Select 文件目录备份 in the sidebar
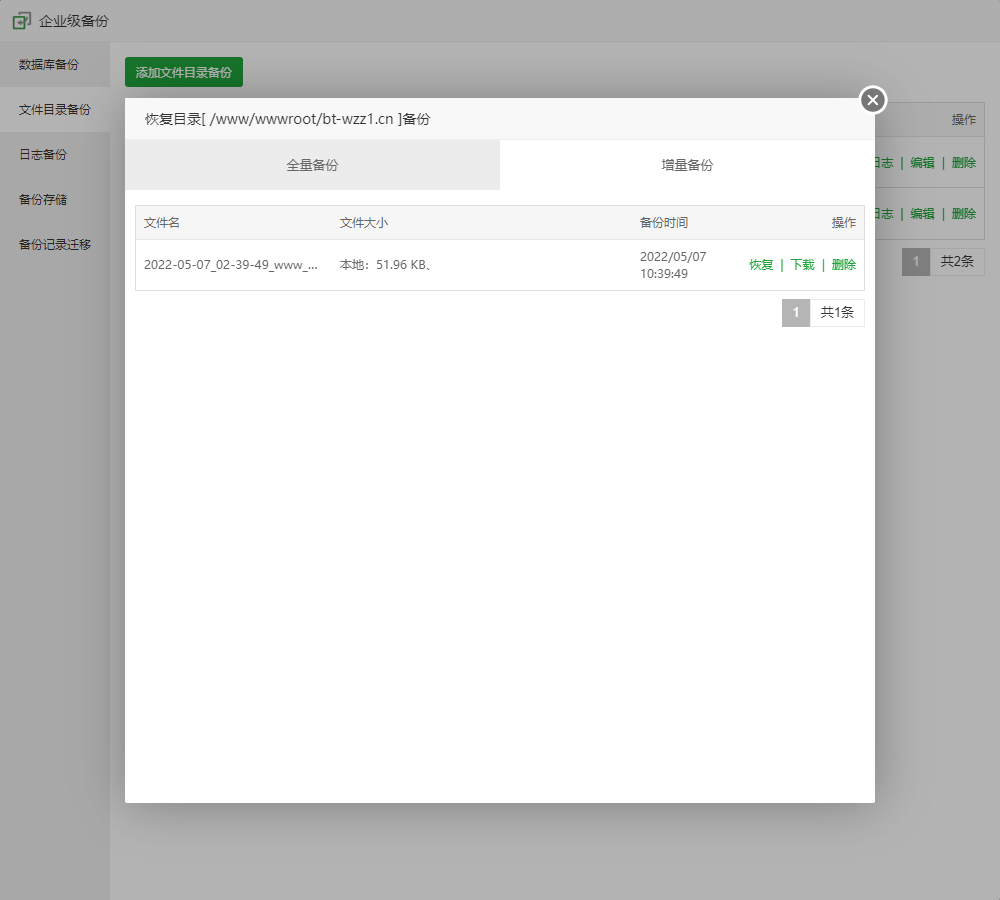 [54, 110]
